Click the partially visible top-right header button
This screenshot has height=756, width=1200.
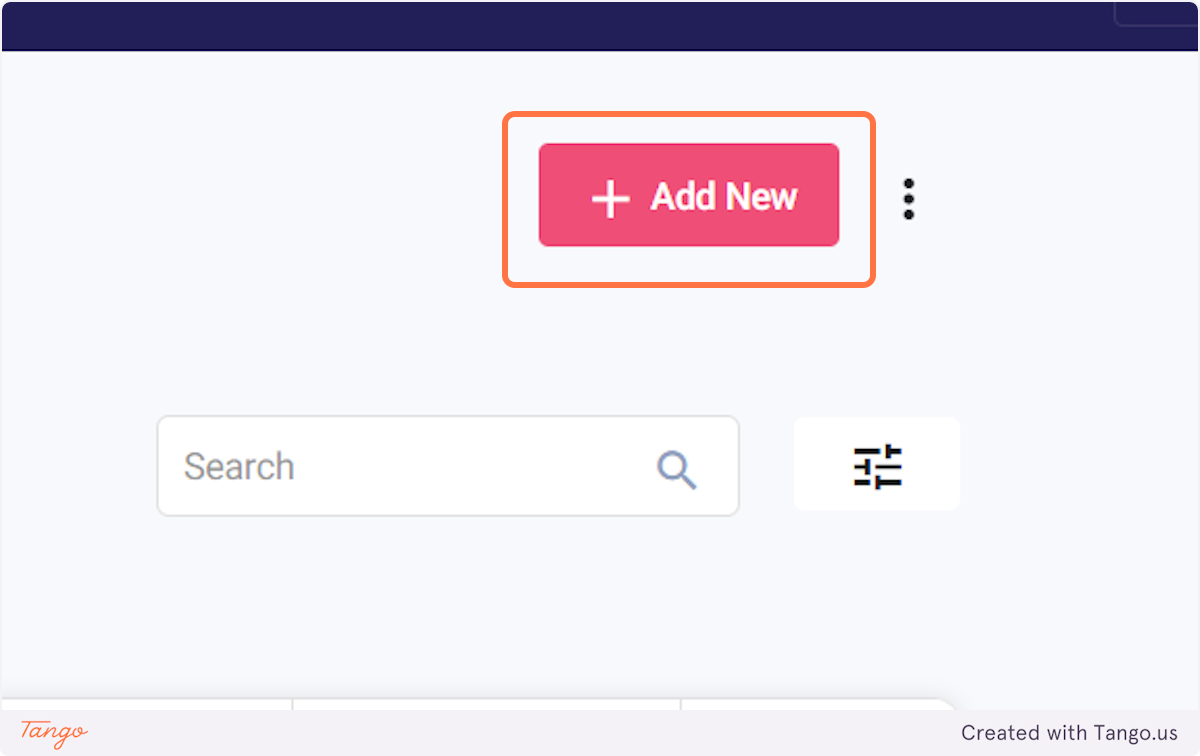pyautogui.click(x=1157, y=14)
